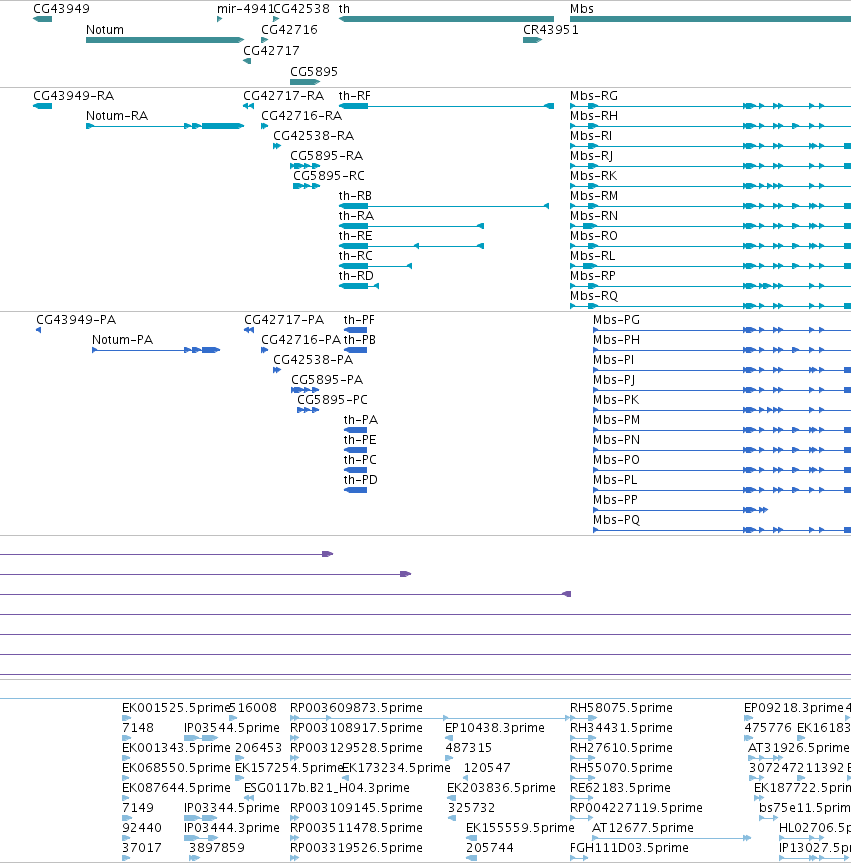
Task: Click the Notum-PA protein label
Action: pyautogui.click(x=122, y=340)
